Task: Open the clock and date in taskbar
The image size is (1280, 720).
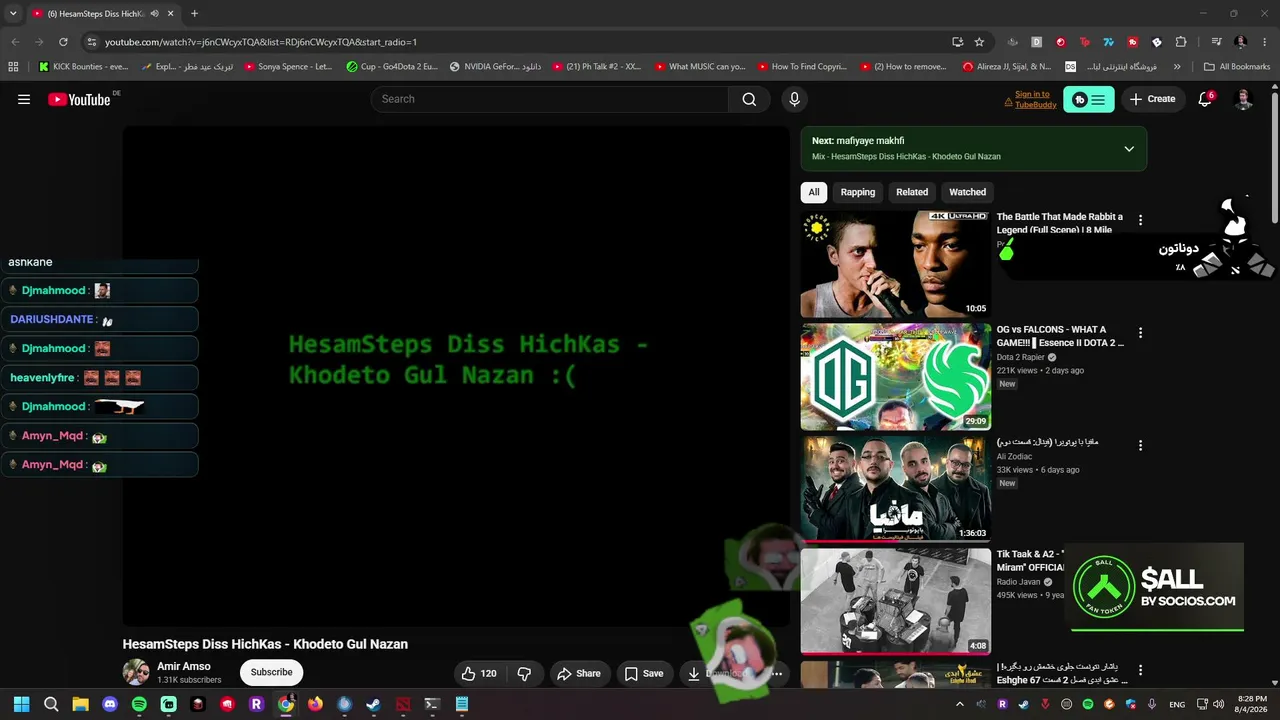Action: (x=1252, y=704)
